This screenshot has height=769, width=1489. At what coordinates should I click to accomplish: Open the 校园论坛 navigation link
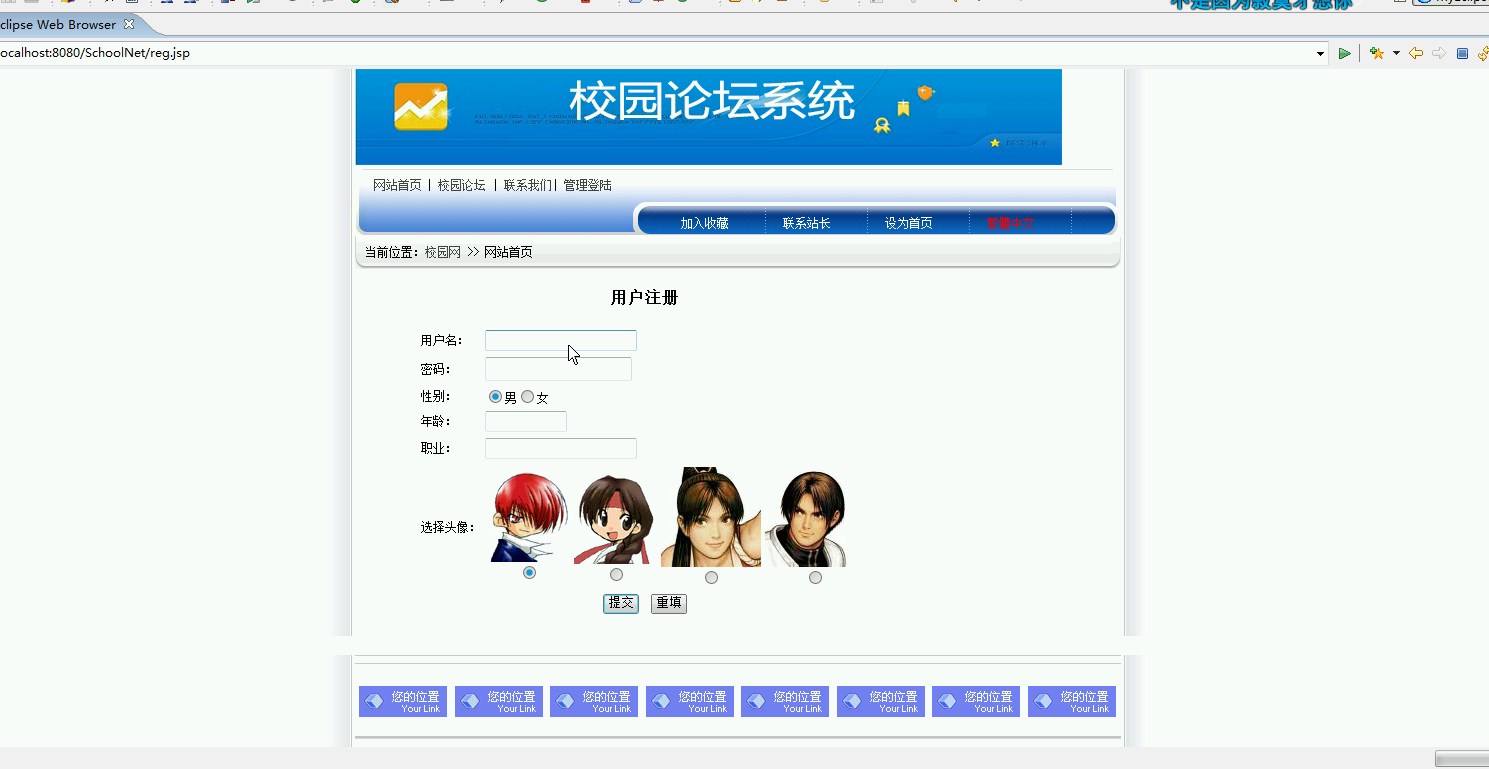(x=461, y=185)
